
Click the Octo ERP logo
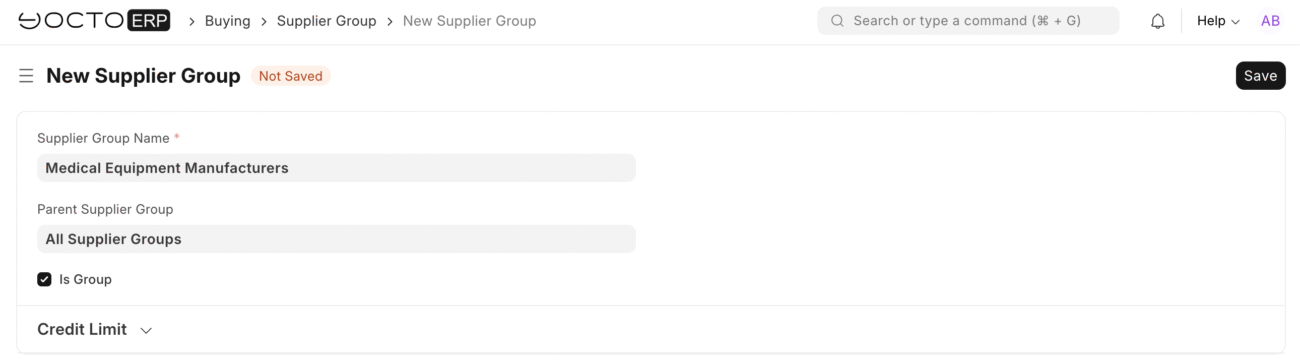[95, 21]
